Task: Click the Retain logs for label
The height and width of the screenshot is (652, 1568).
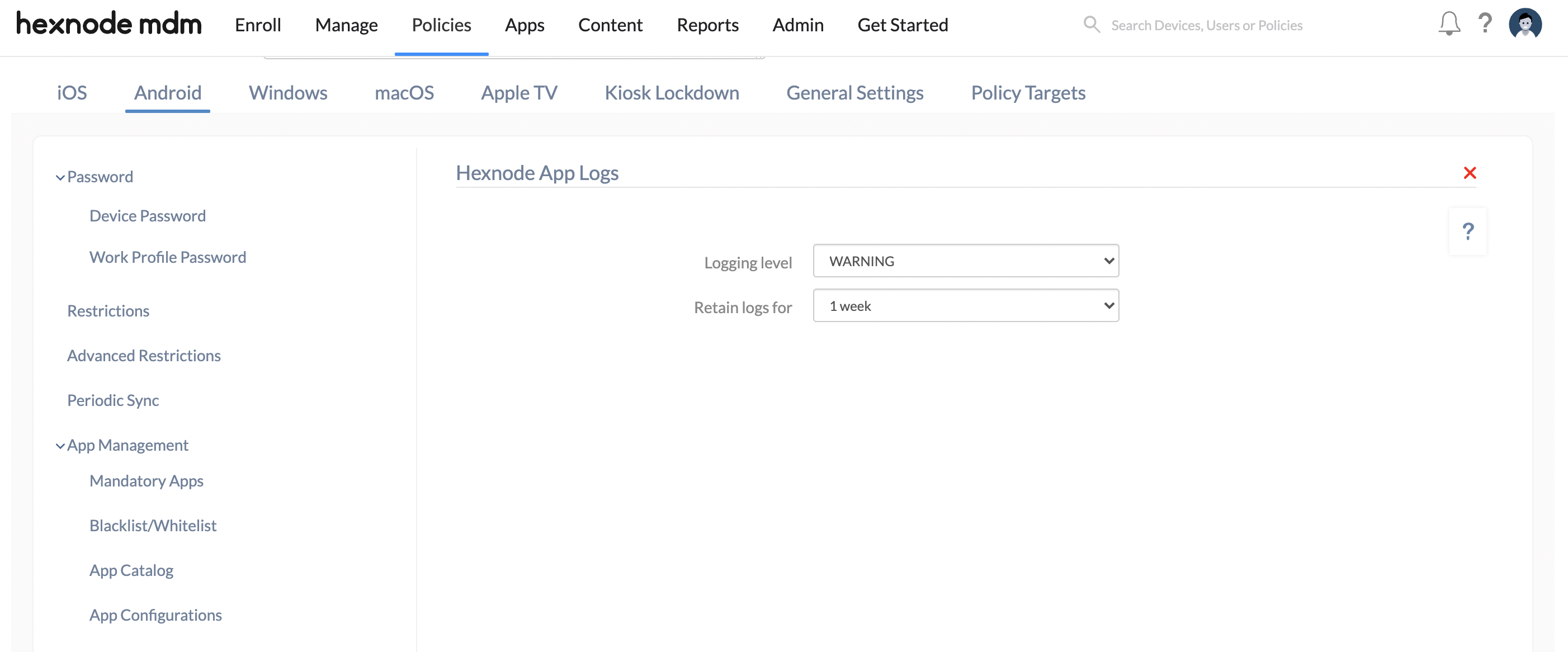Action: pyautogui.click(x=743, y=308)
